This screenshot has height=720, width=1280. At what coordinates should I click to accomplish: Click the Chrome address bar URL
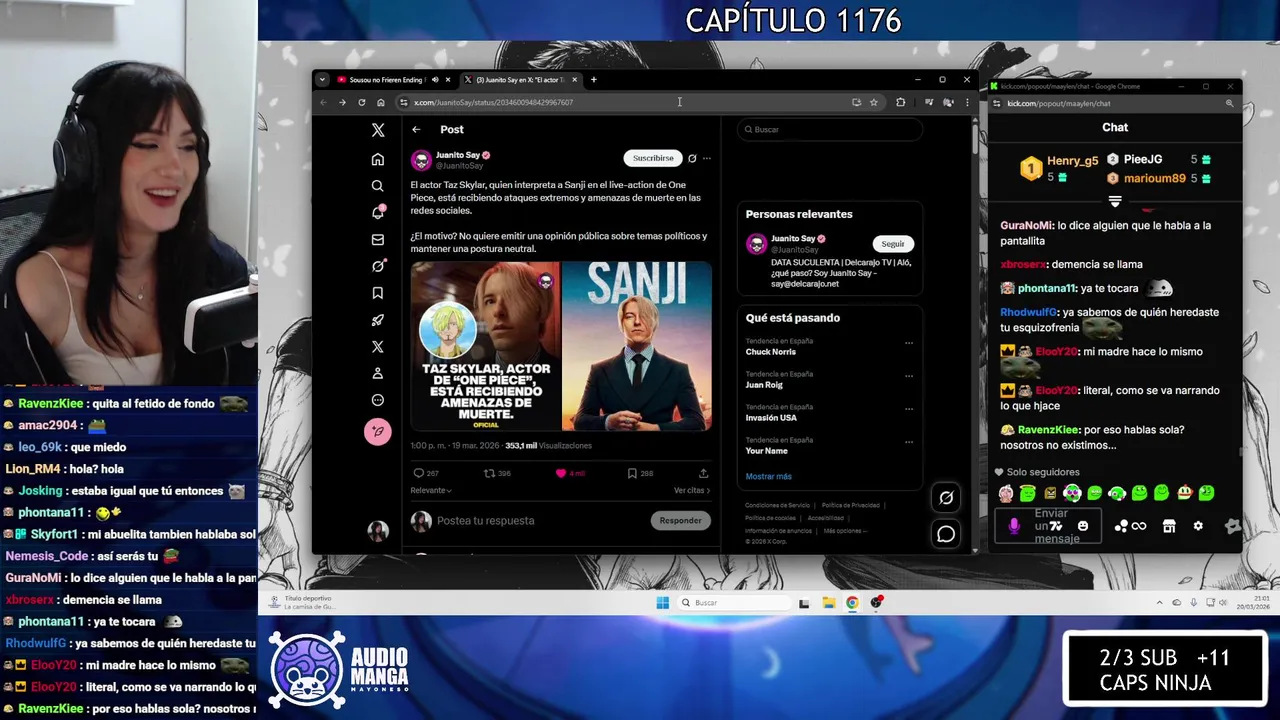(x=493, y=102)
